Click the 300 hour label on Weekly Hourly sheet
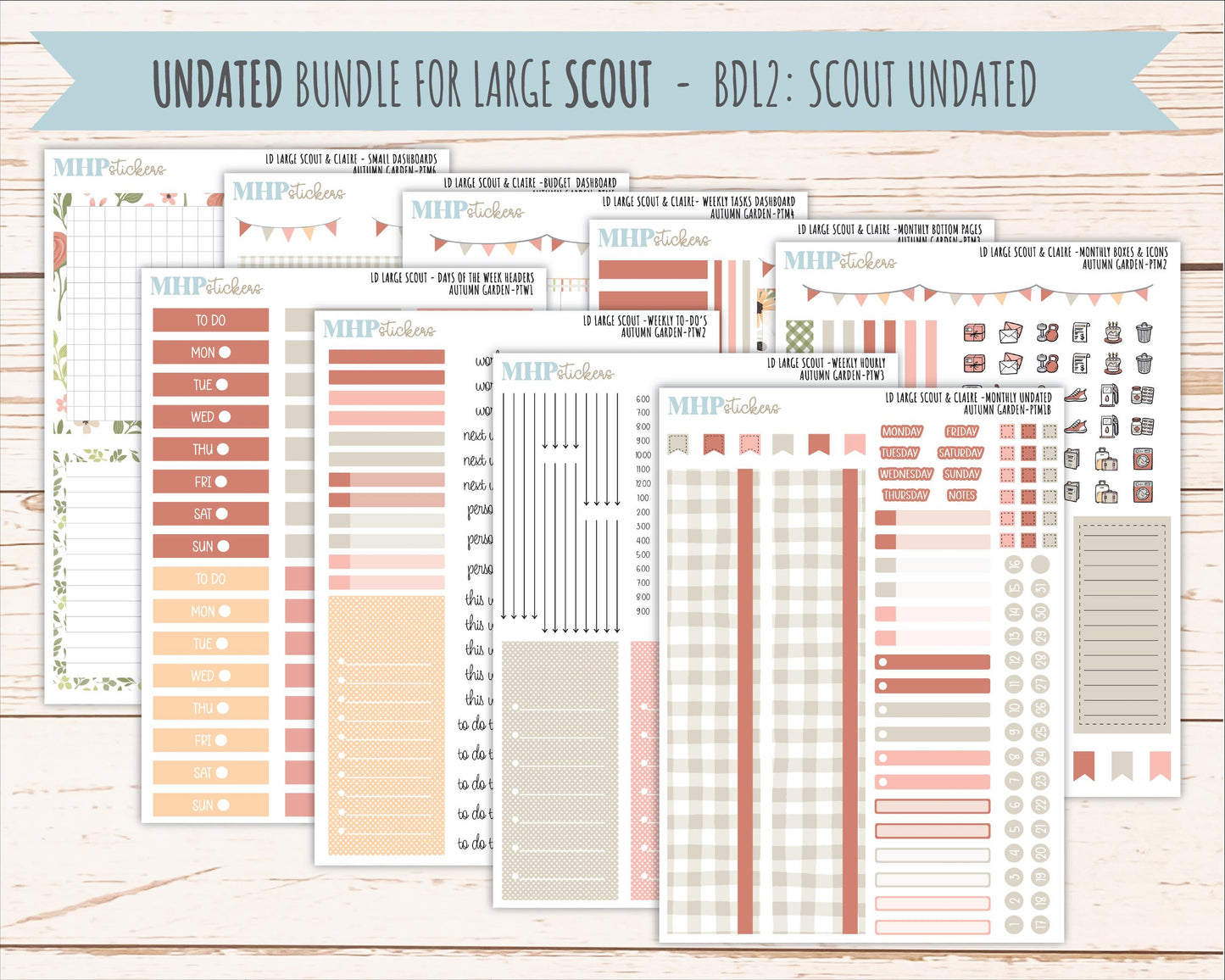The width and height of the screenshot is (1225, 980). [x=643, y=526]
